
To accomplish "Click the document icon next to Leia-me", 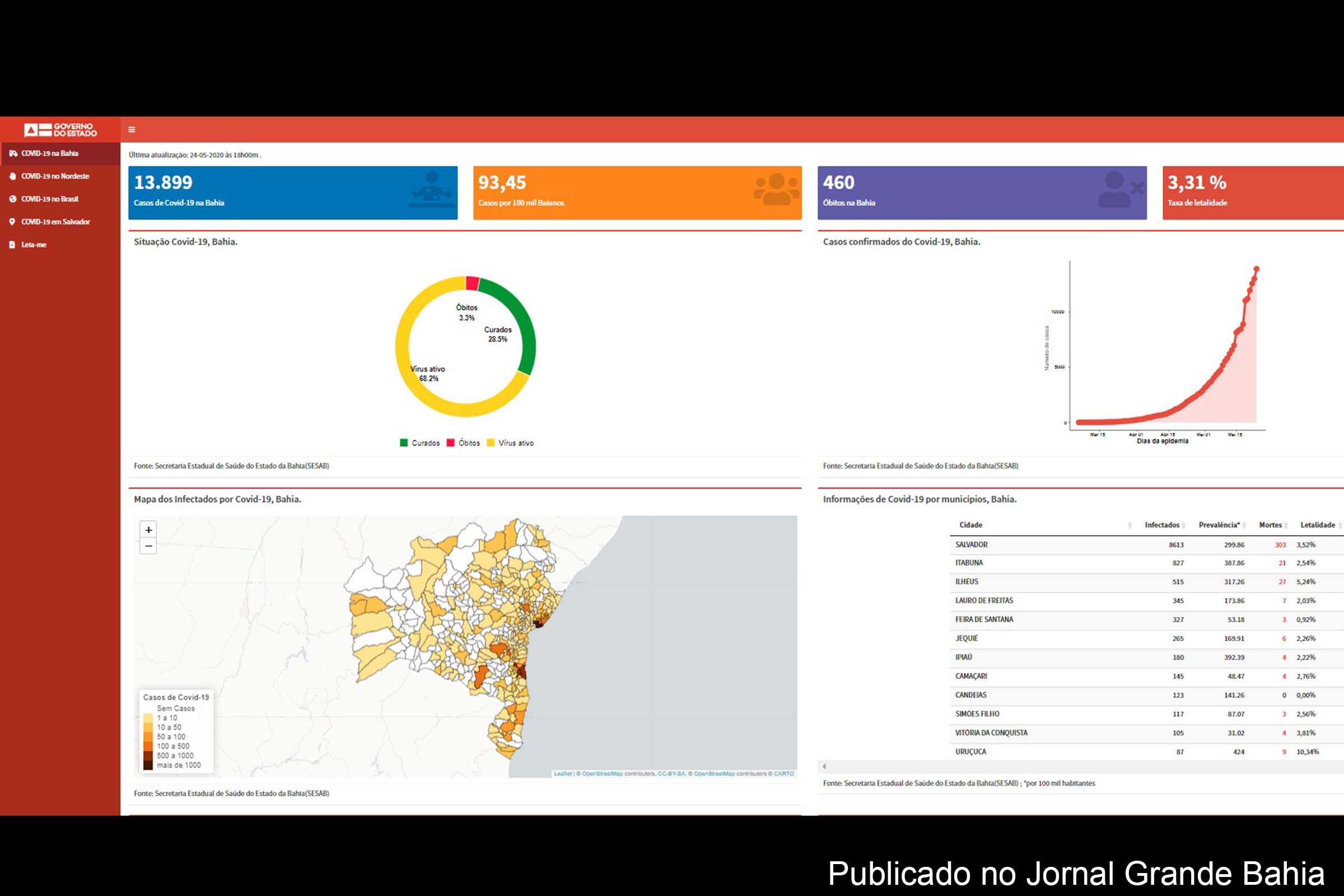I will pyautogui.click(x=12, y=245).
